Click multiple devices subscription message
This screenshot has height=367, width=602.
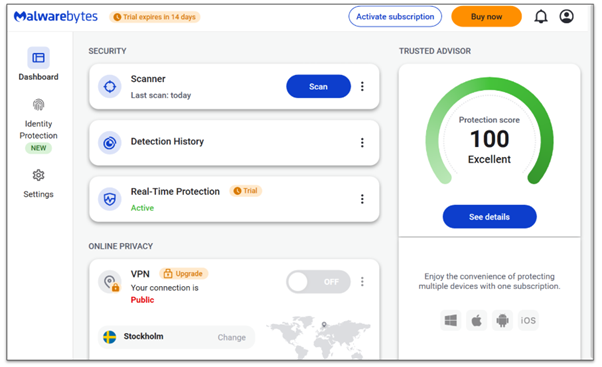coord(489,281)
